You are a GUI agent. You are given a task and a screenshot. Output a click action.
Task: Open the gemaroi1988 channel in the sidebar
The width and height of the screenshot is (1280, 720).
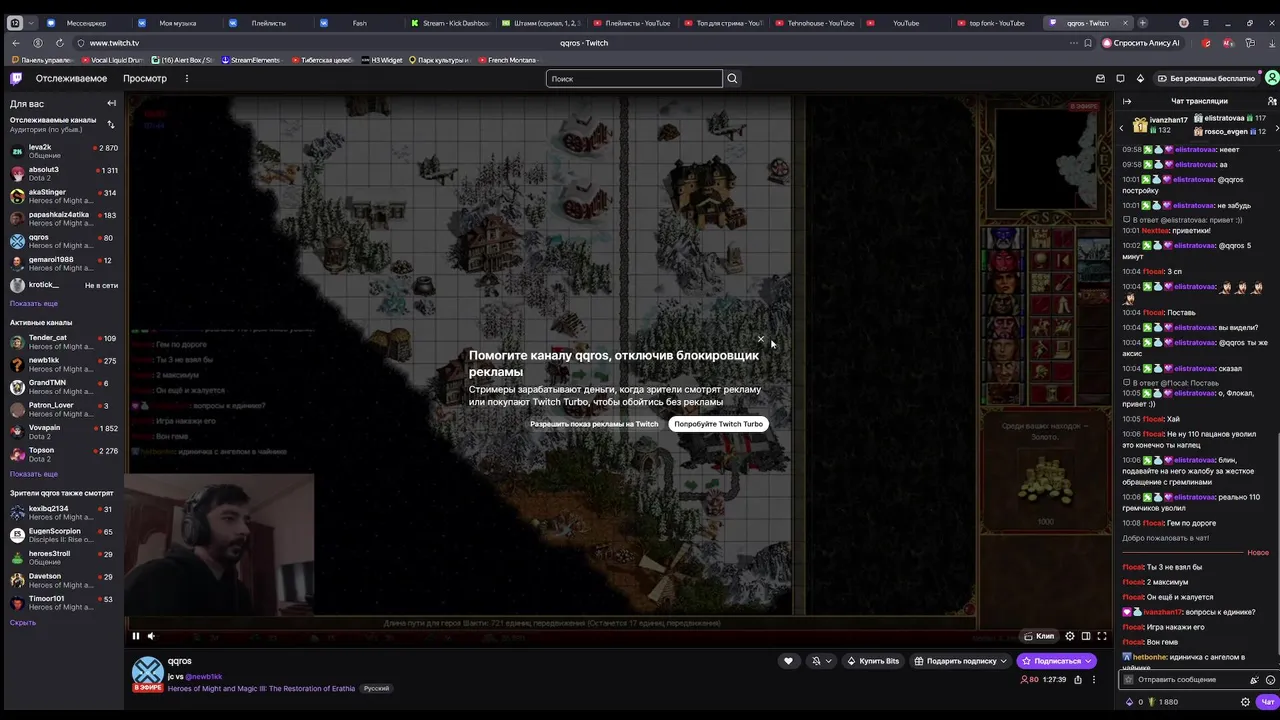click(x=63, y=264)
